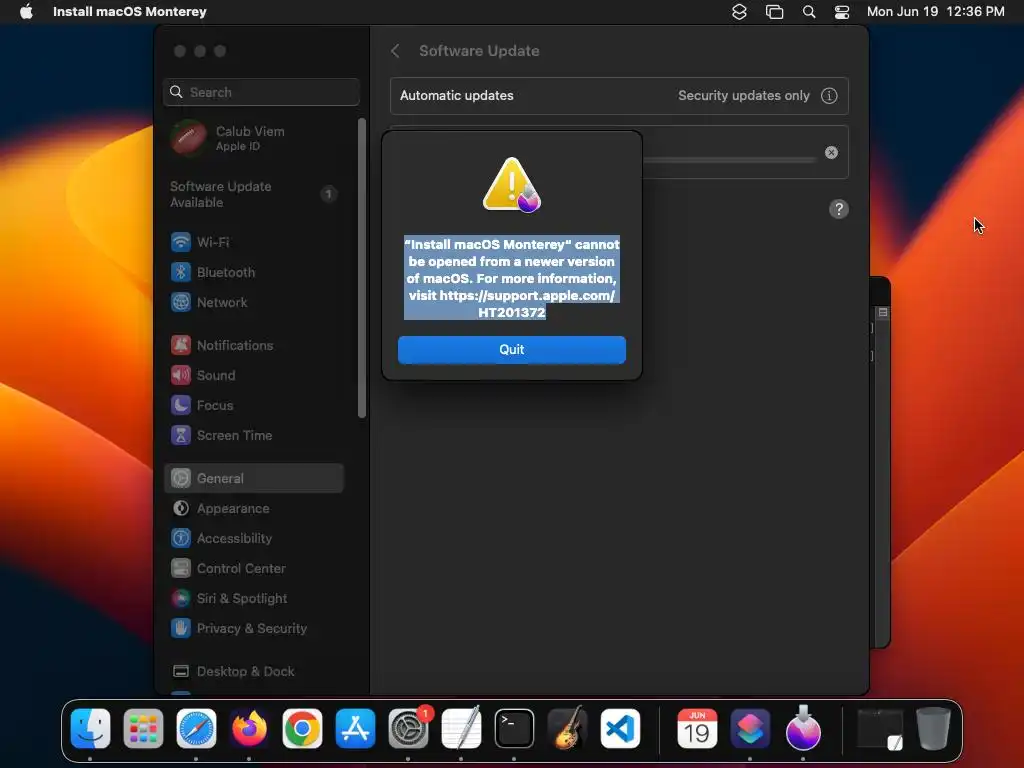Open Install macOS Monterey app menu
Viewport: 1024px width, 768px height.
[129, 12]
